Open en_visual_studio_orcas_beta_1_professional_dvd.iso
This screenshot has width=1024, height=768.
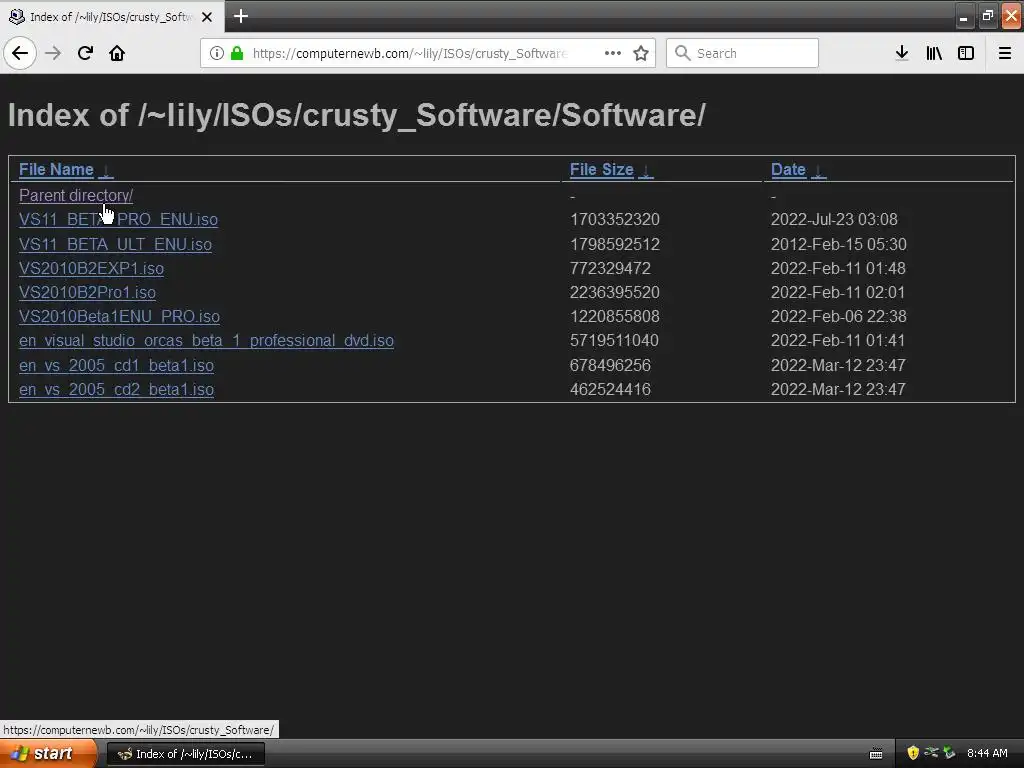(x=206, y=341)
